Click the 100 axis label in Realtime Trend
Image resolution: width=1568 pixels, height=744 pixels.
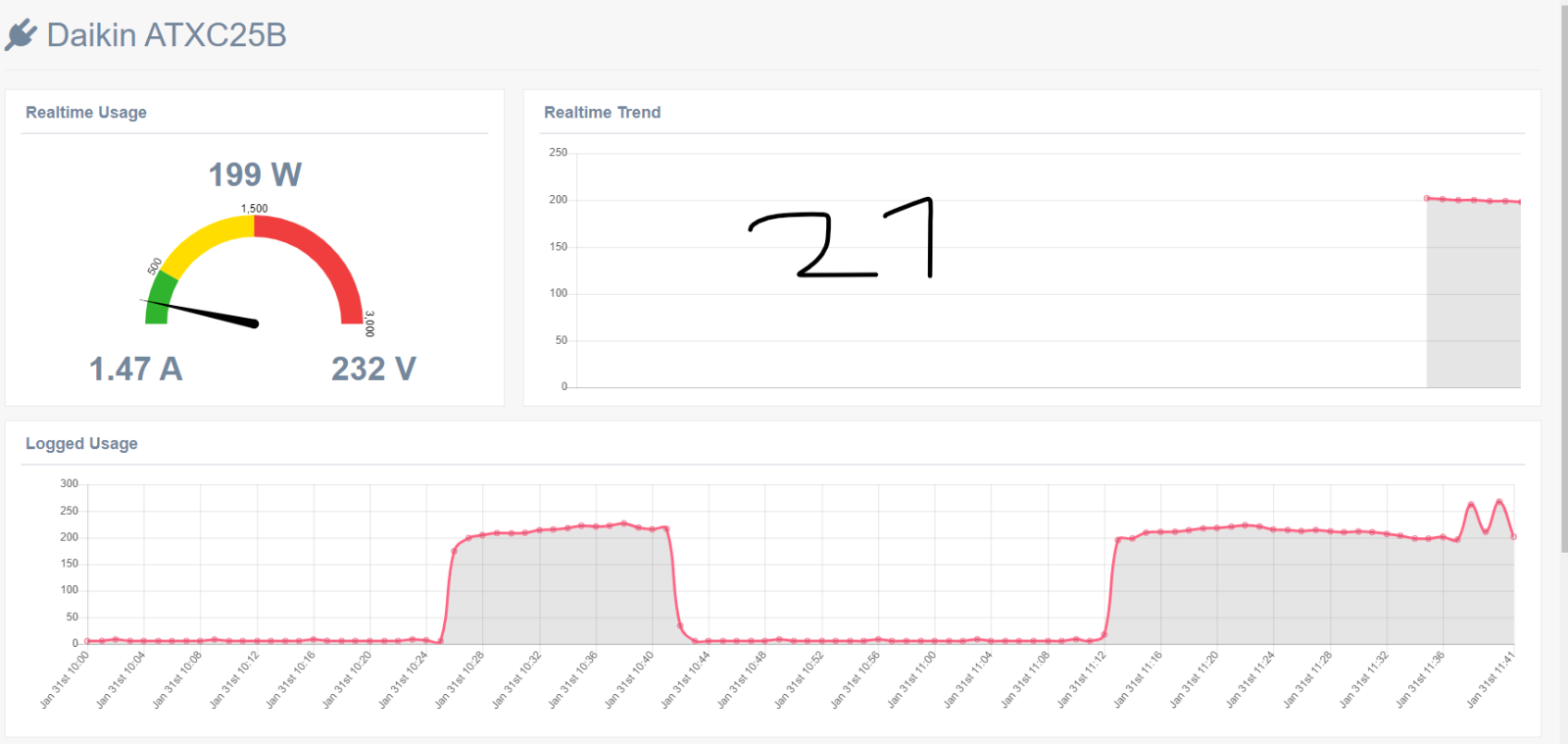558,293
